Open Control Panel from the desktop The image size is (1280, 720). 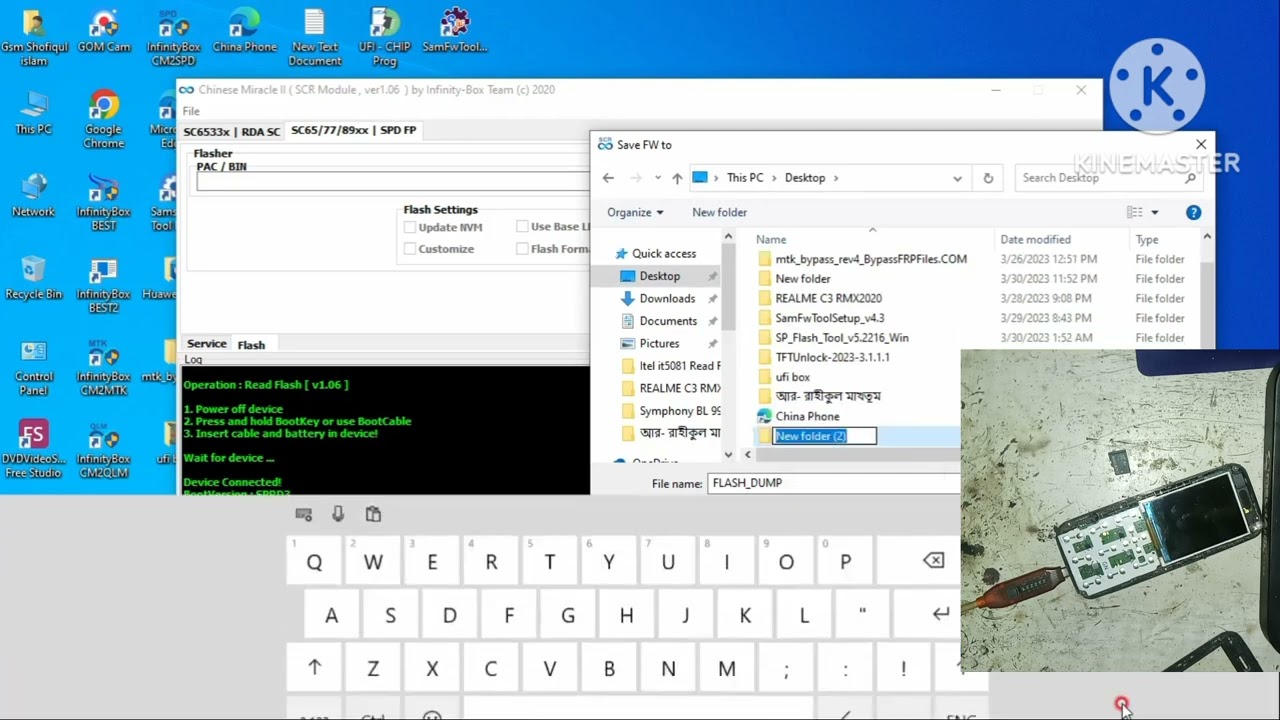point(34,368)
